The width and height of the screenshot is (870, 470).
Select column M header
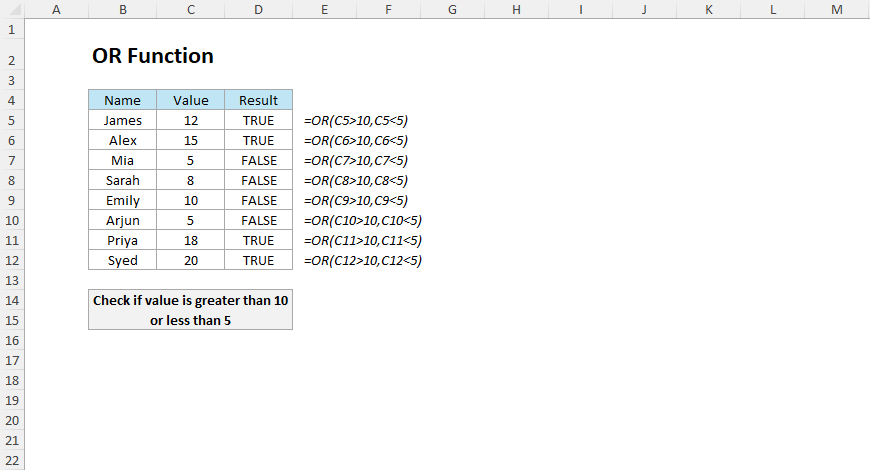pos(837,9)
